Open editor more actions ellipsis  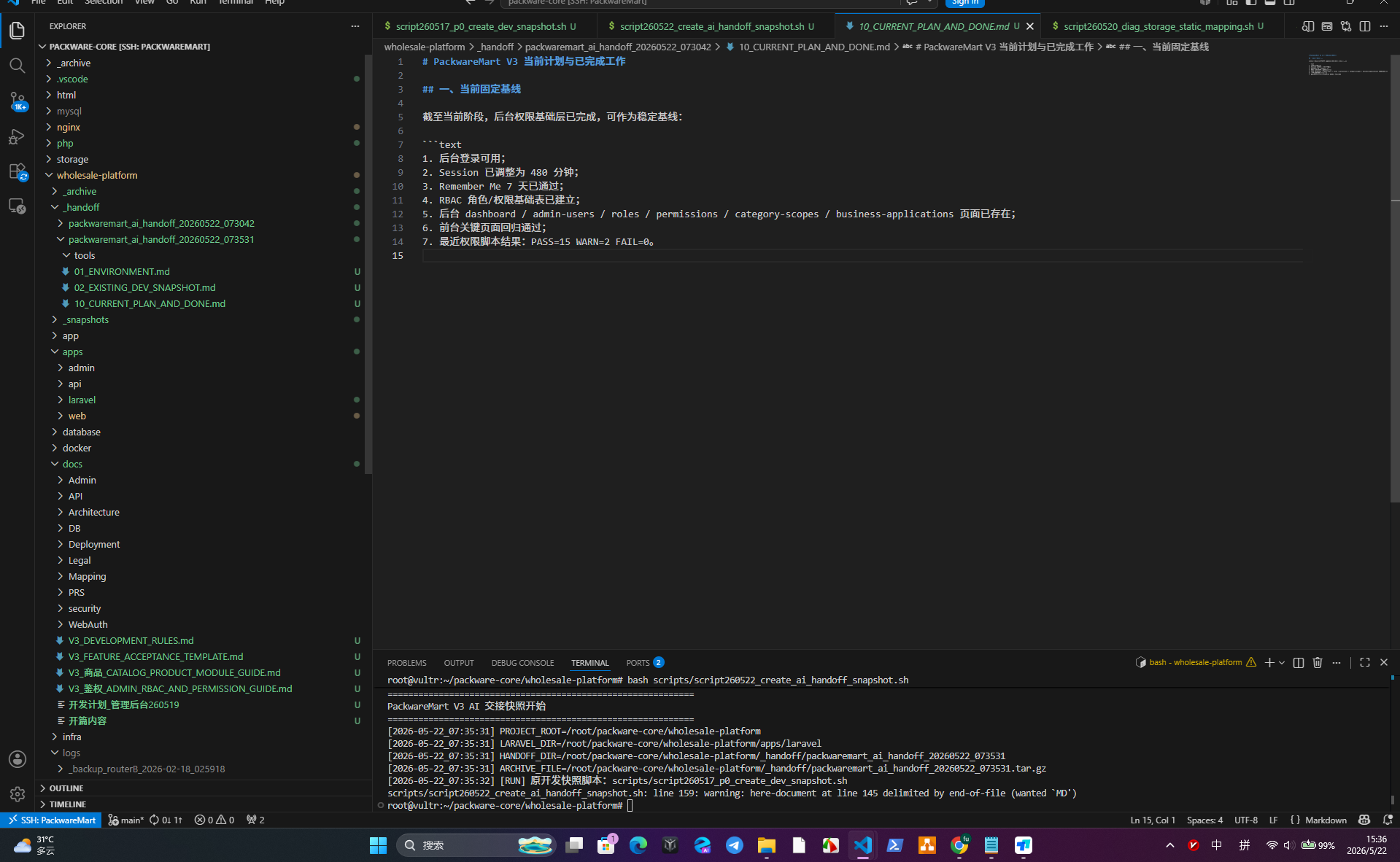click(x=1384, y=26)
